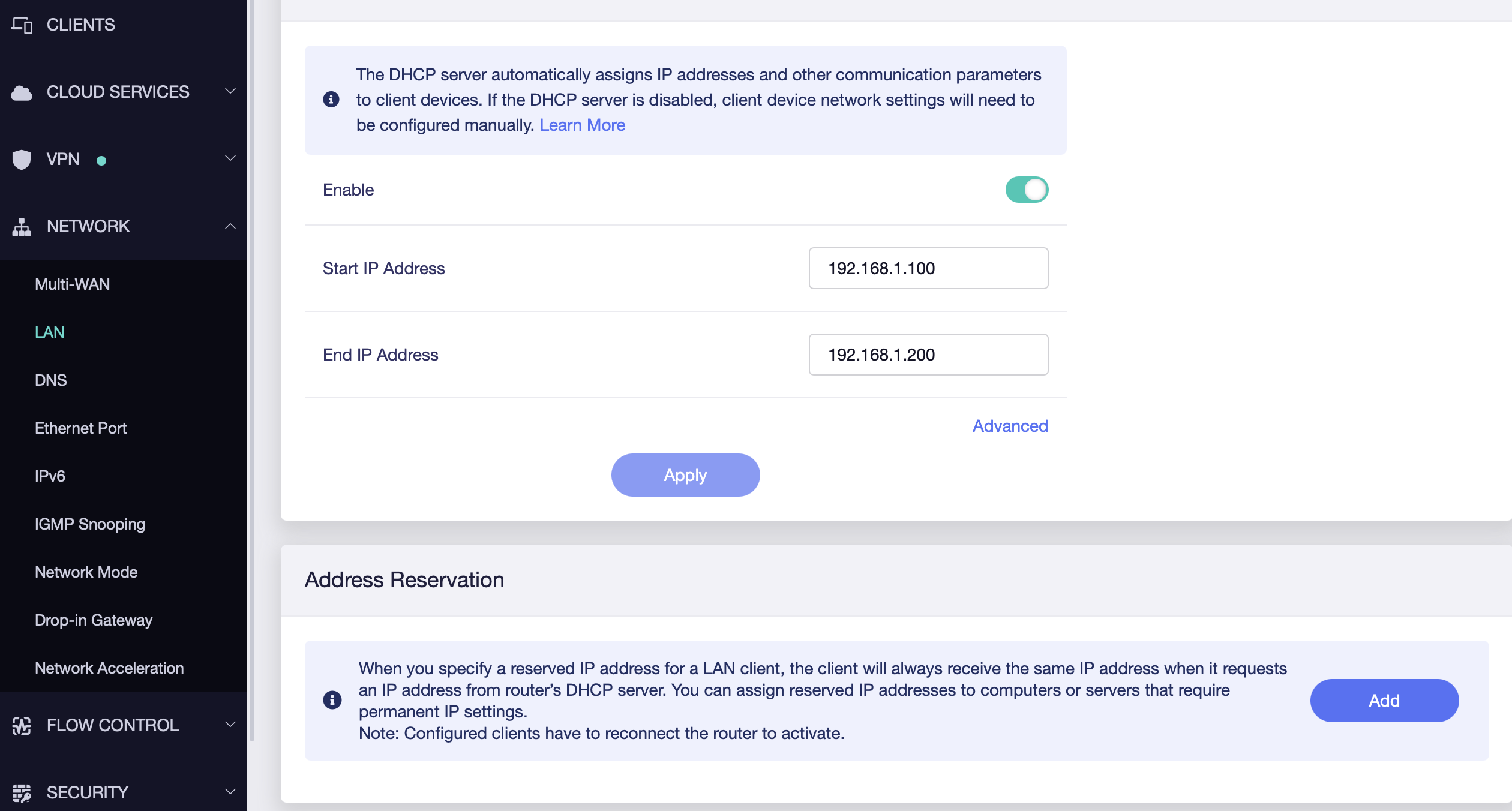Click the Clients devices icon
1512x811 pixels.
22,25
